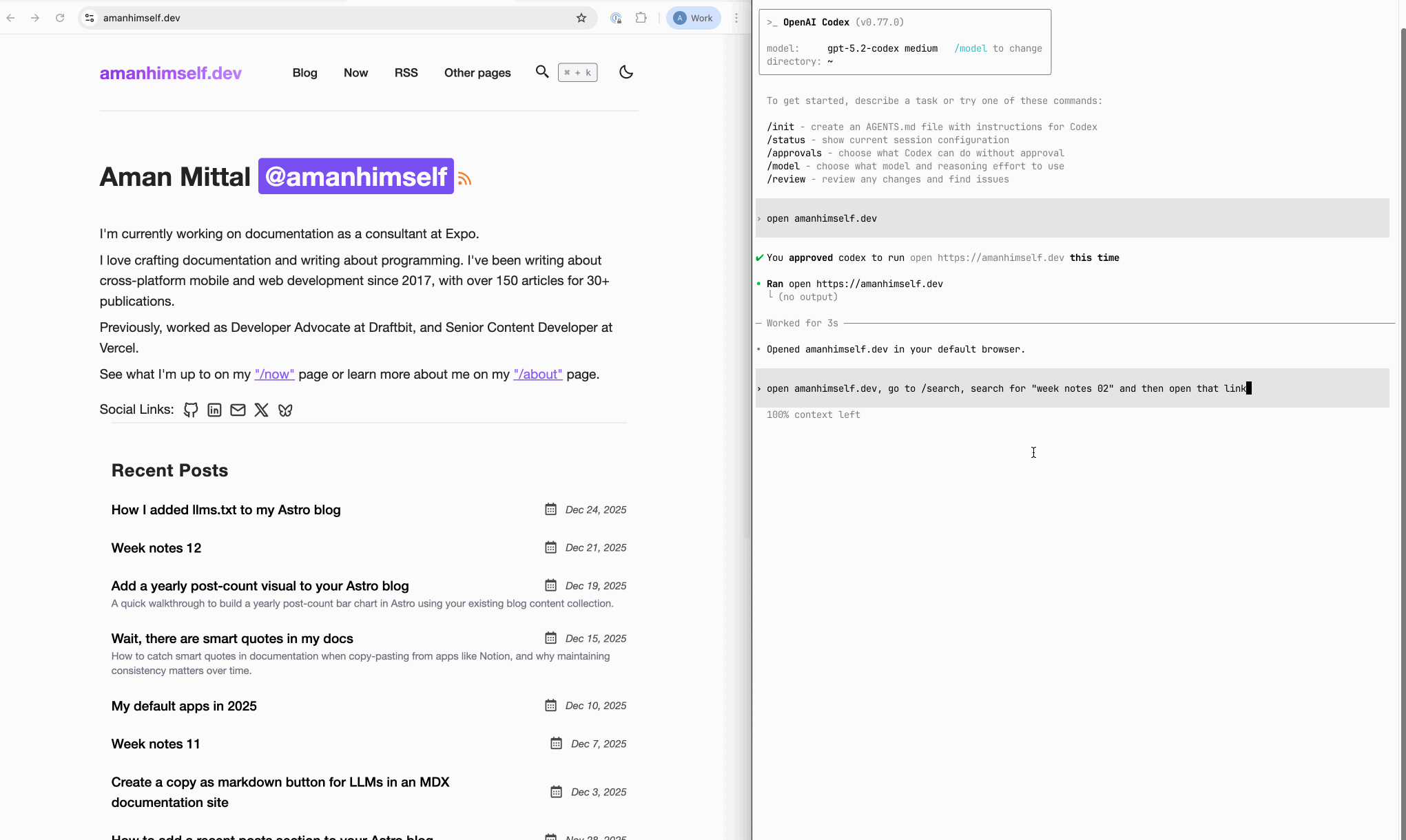Viewport: 1406px width, 840px height.
Task: Toggle dark mode moon icon
Action: coord(626,72)
